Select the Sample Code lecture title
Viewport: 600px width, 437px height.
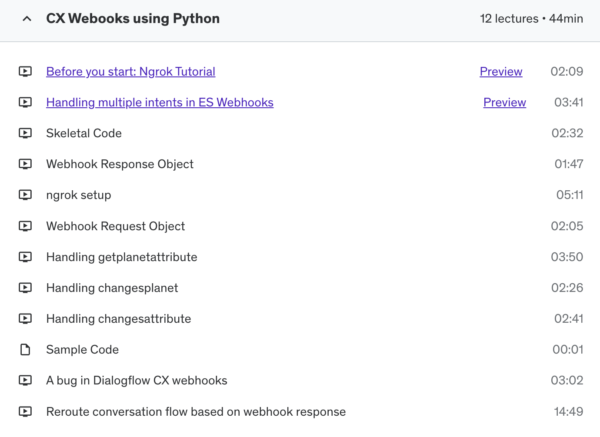pyautogui.click(x=82, y=350)
